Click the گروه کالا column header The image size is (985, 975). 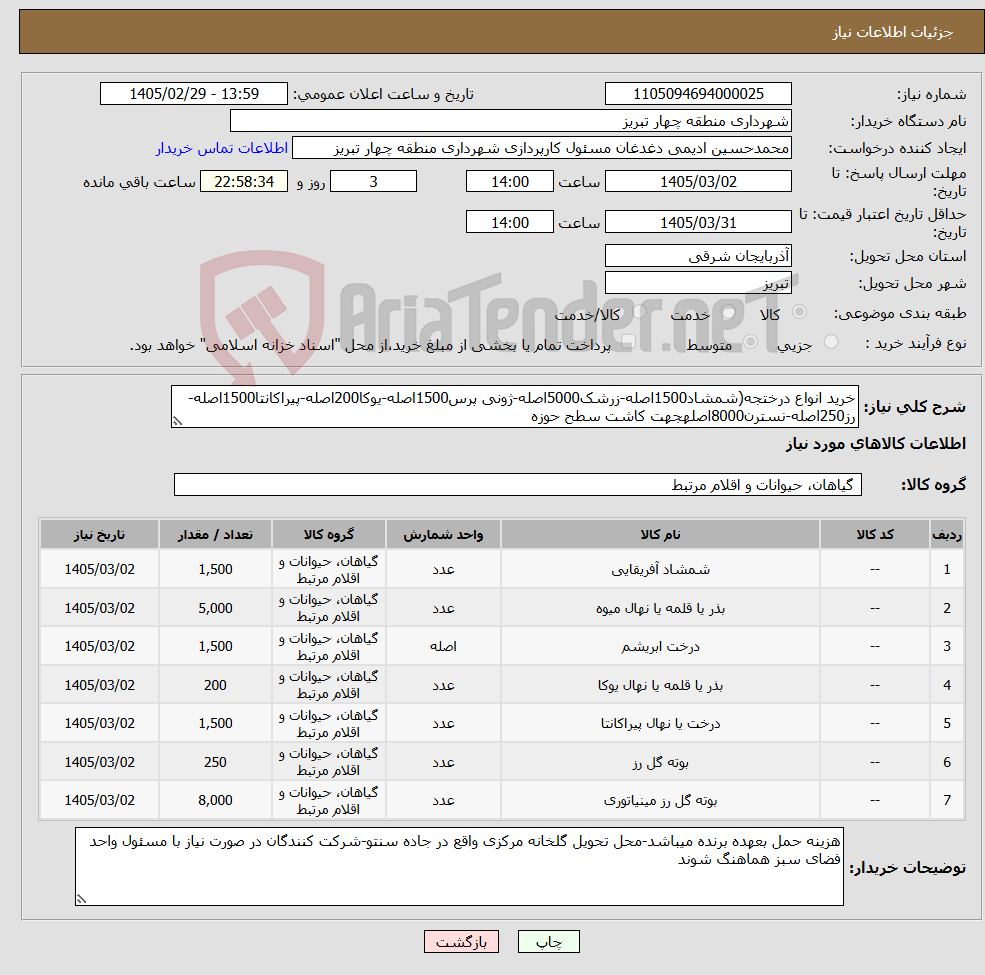(329, 535)
